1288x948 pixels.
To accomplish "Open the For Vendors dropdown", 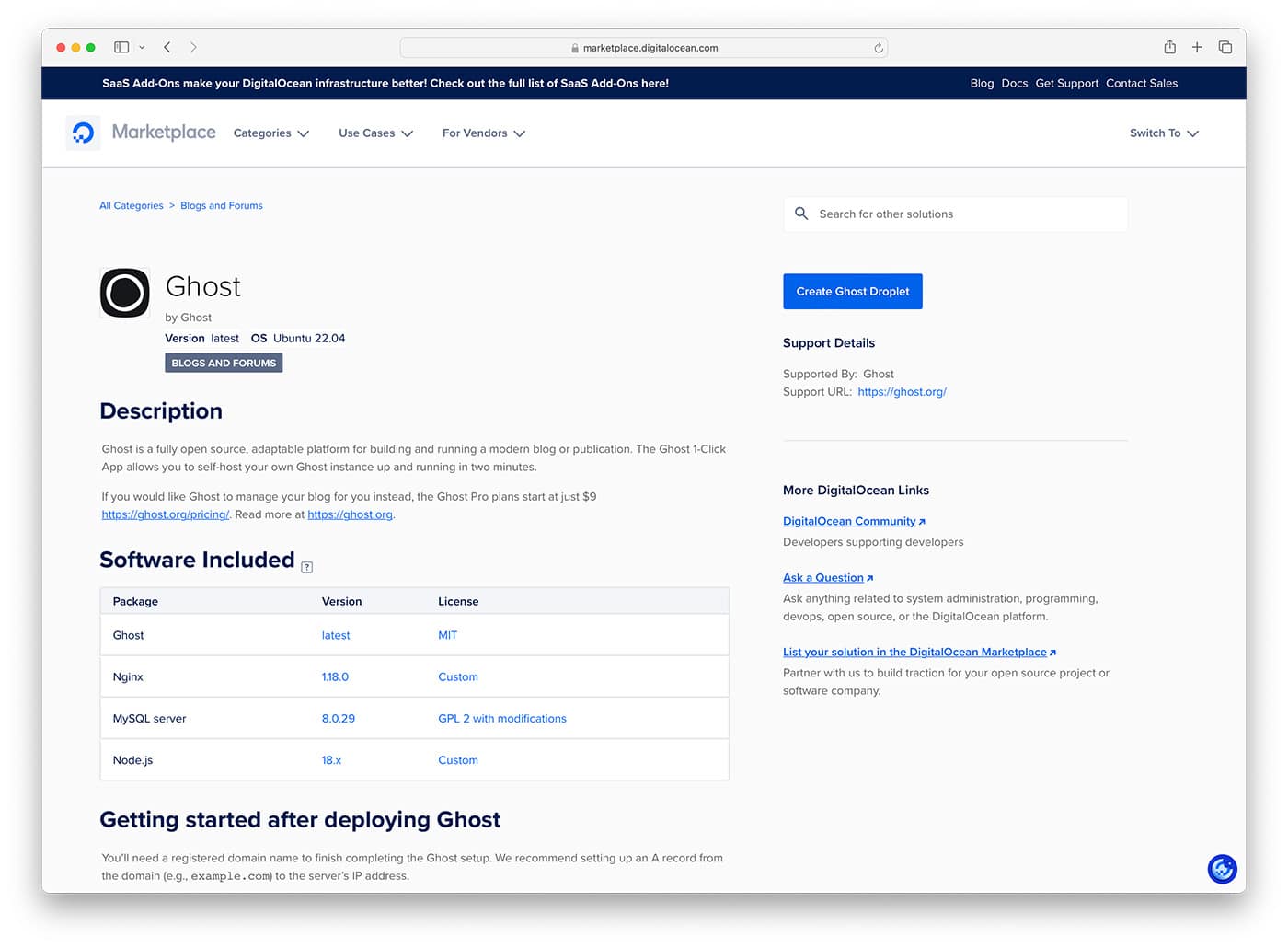I will (483, 133).
